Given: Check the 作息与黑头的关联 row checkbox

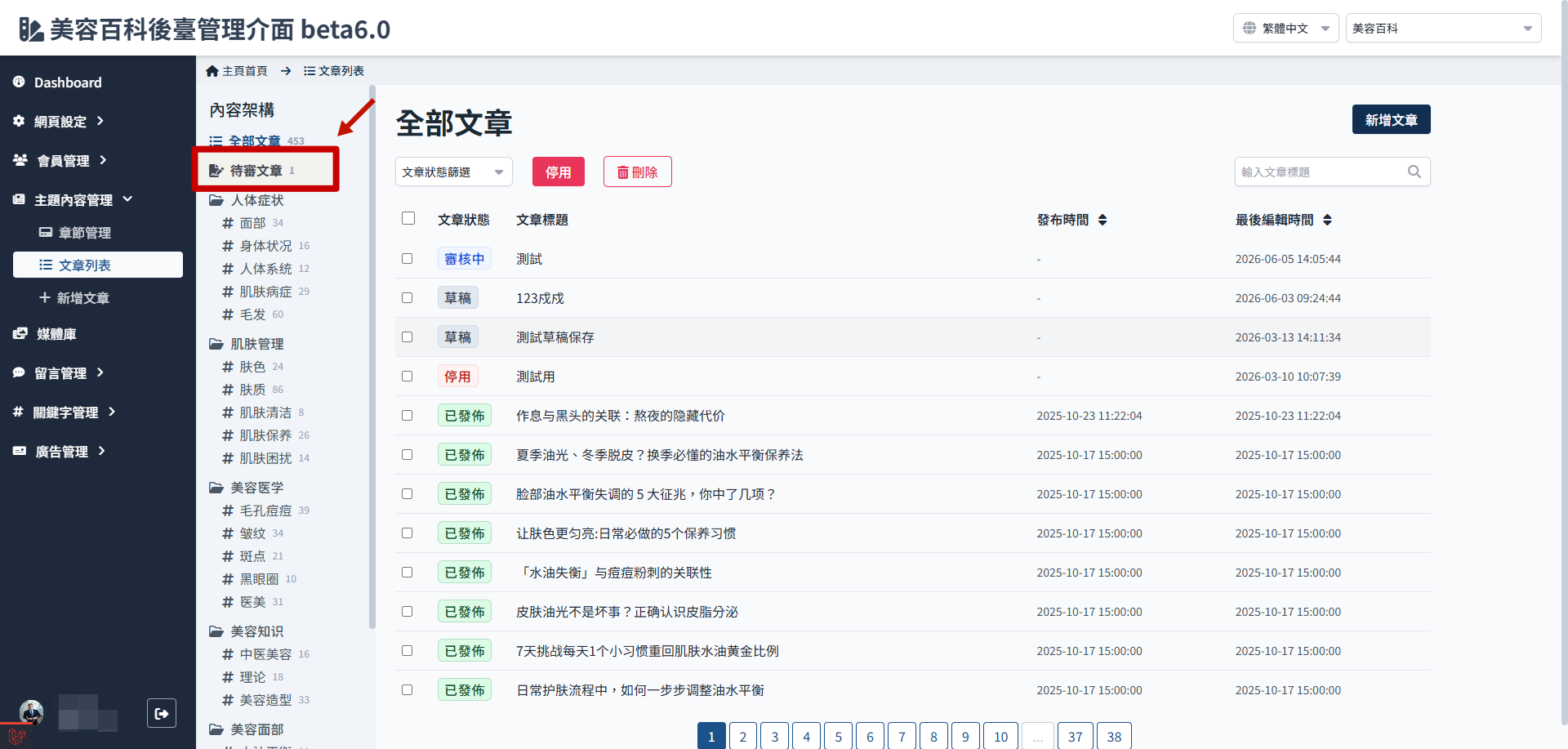Looking at the screenshot, I should (x=407, y=415).
